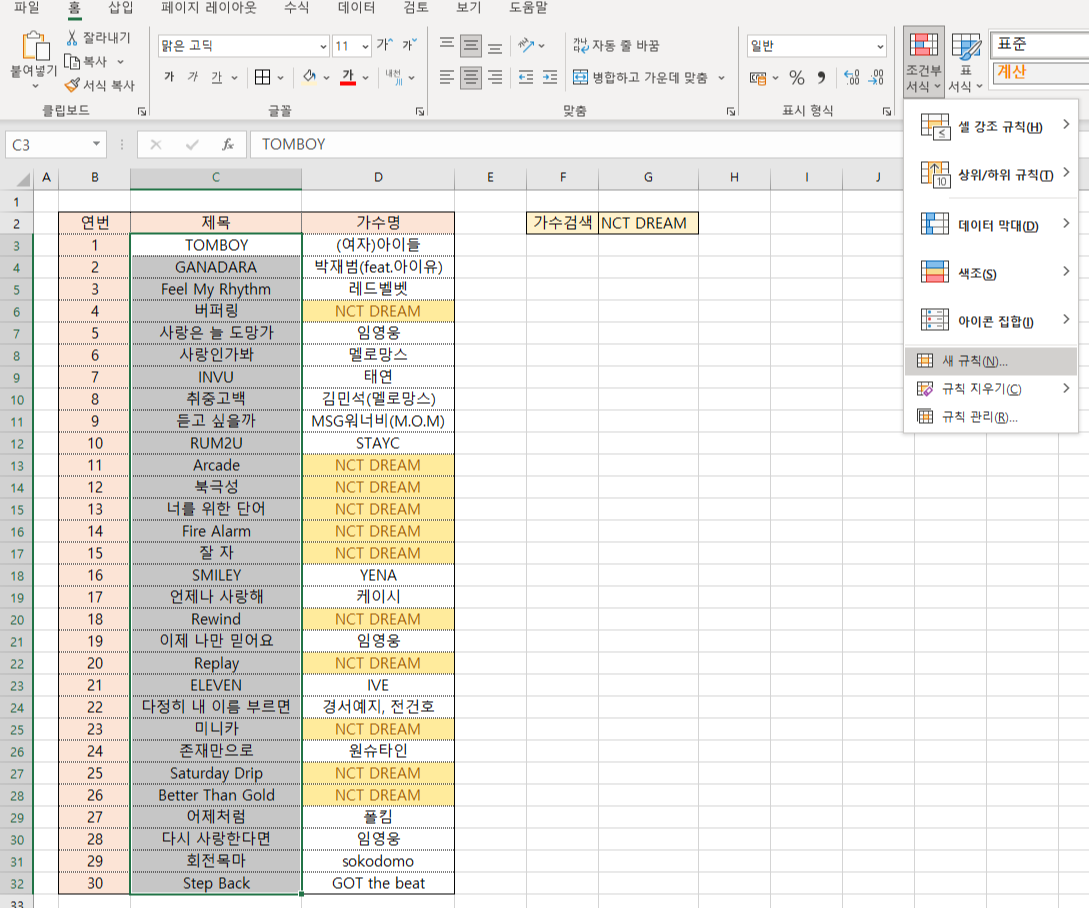Select cell G2 containing NCT DREAM
This screenshot has width=1089, height=908.
click(x=648, y=223)
